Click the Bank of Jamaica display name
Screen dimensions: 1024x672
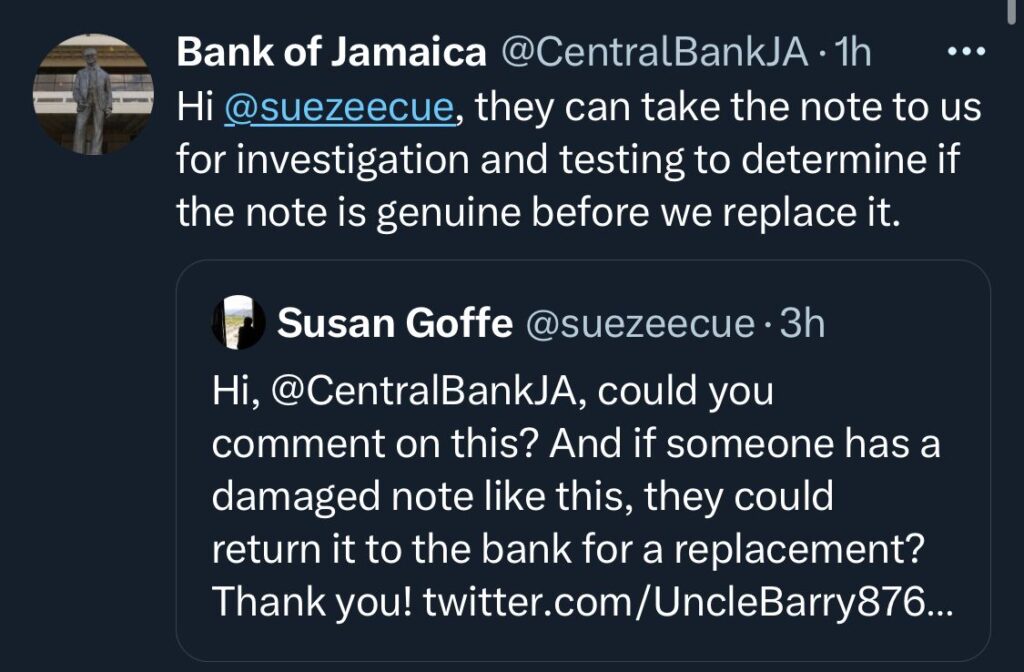[x=331, y=53]
